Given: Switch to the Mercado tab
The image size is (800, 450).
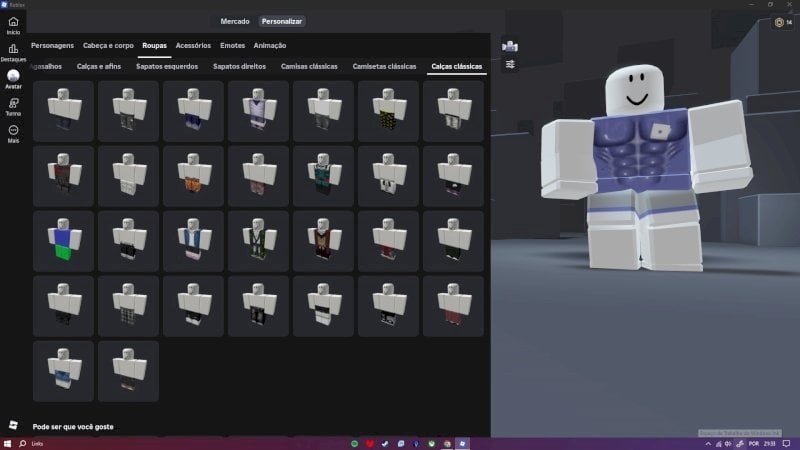Looking at the screenshot, I should [235, 21].
